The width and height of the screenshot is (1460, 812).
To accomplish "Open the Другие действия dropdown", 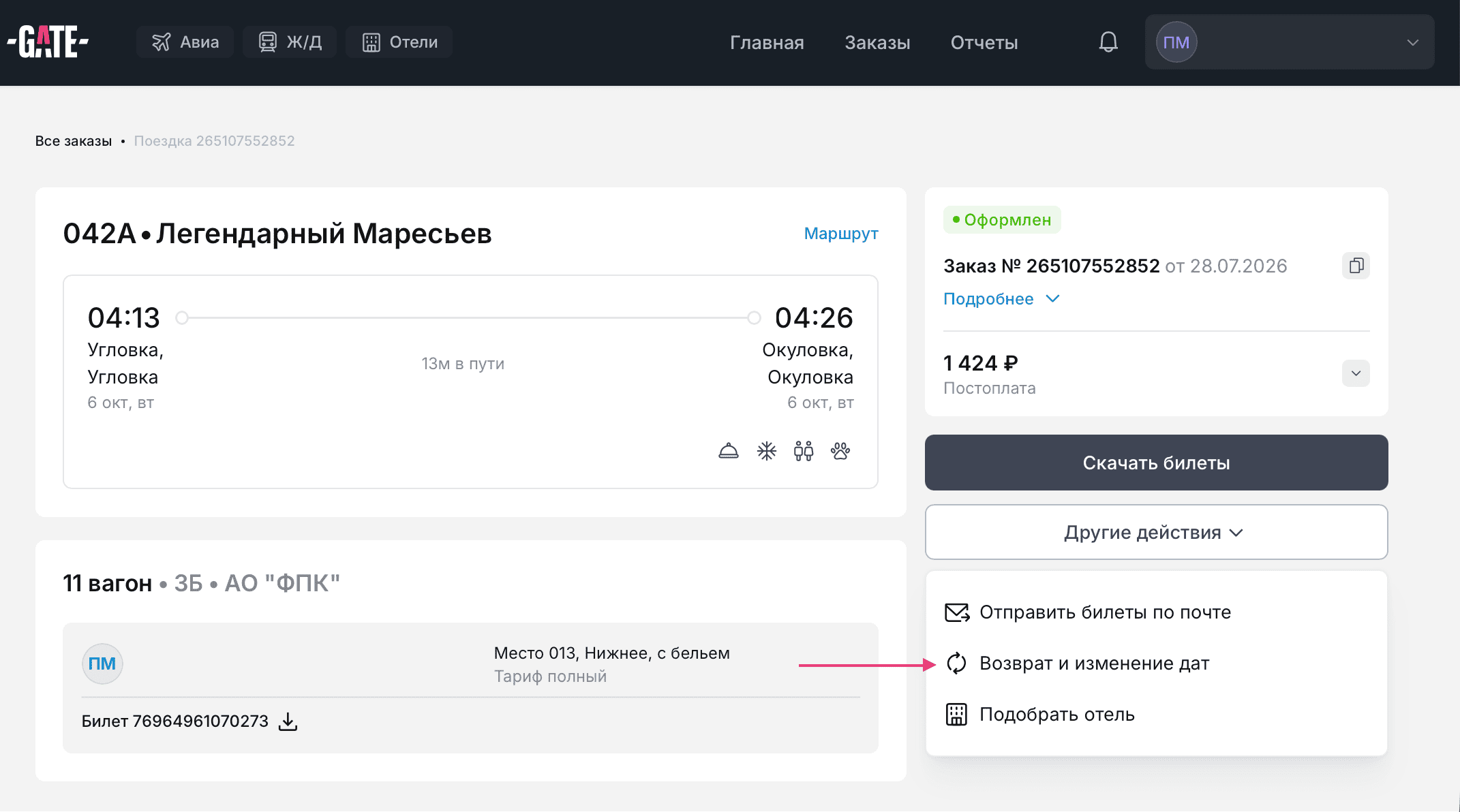I will point(1156,532).
